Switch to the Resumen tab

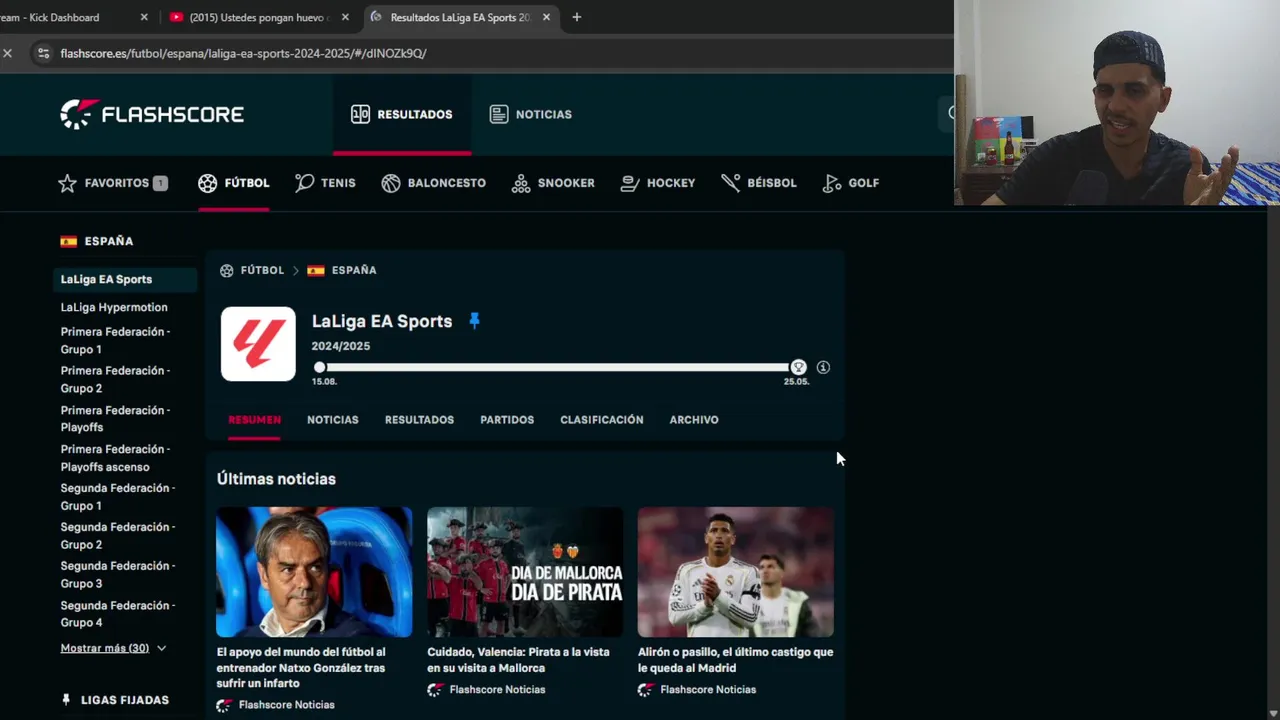pyautogui.click(x=254, y=420)
